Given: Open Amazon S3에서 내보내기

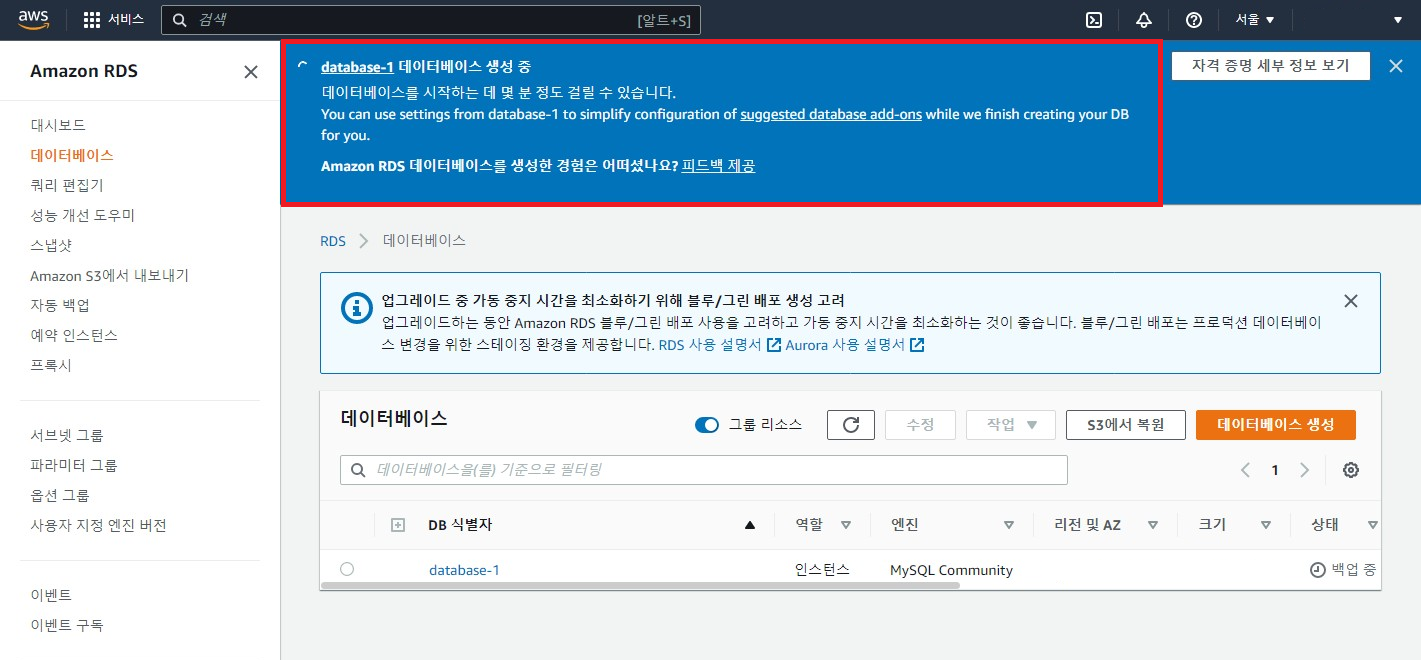Looking at the screenshot, I should tap(109, 275).
